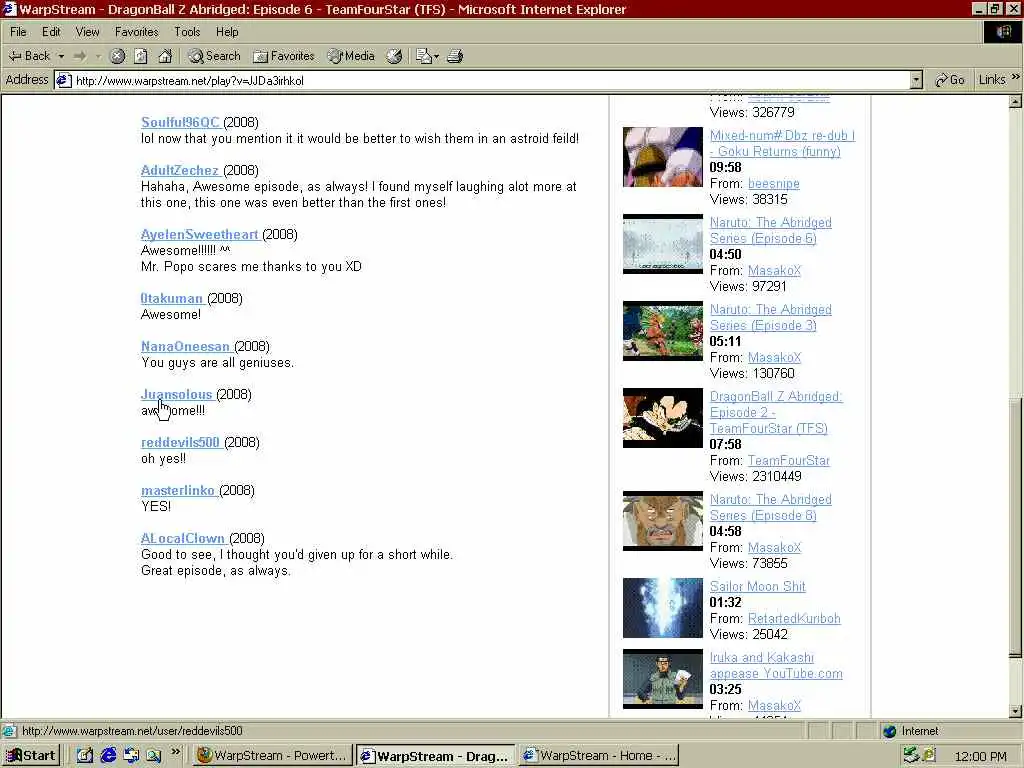This screenshot has width=1024, height=768.
Task: Open DragonBall Z Abridged Episode 2 link
Action: (x=776, y=412)
